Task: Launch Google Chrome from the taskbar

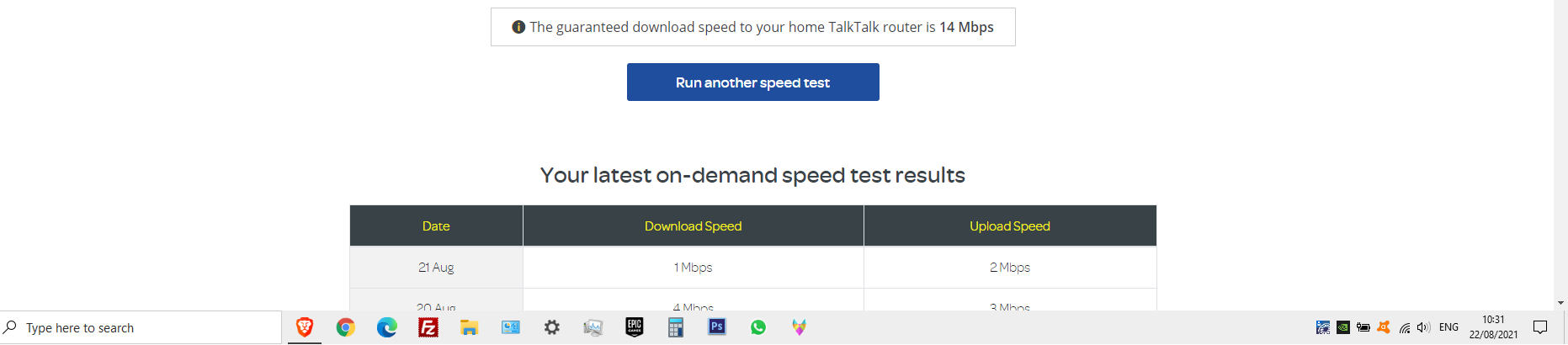Action: [x=345, y=327]
